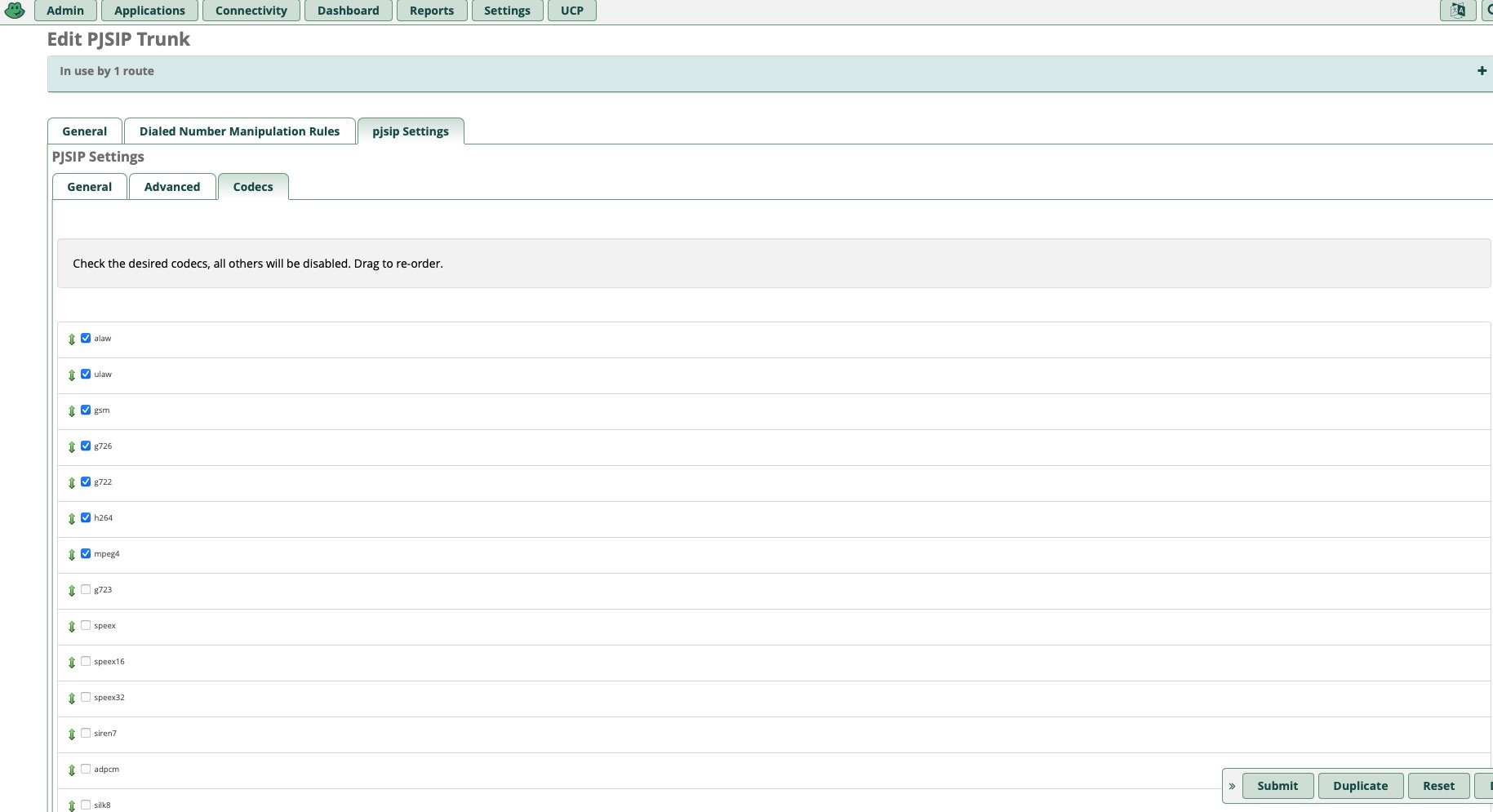The height and width of the screenshot is (812, 1493).
Task: Switch to the trunk General tab
Action: point(85,131)
